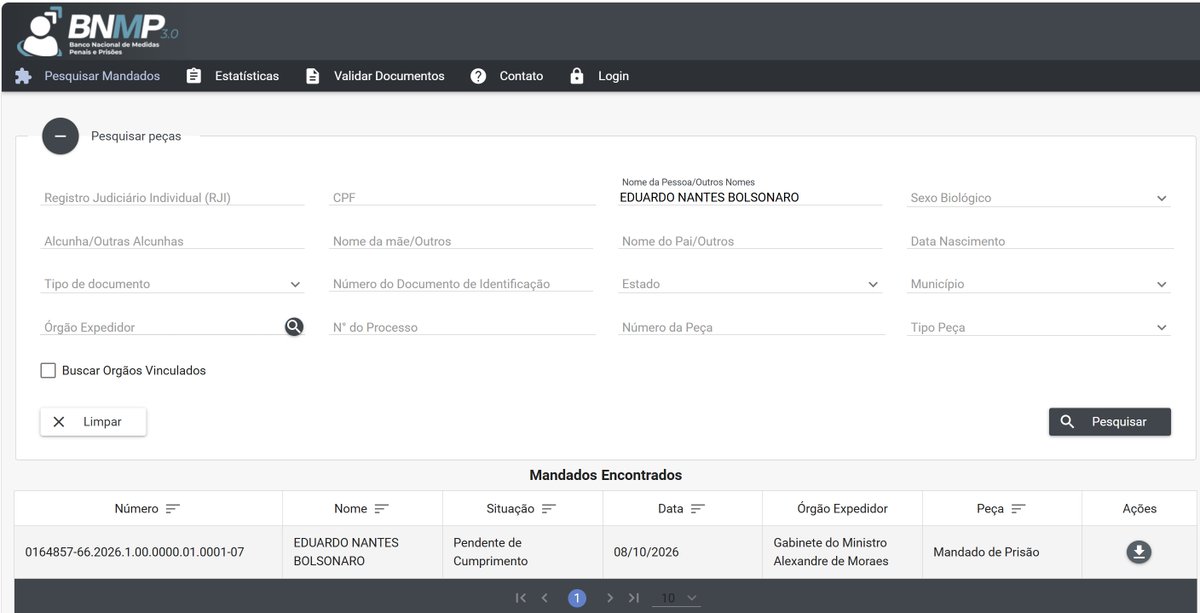
Task: Open the Tipo de documento dropdown
Action: pos(173,284)
